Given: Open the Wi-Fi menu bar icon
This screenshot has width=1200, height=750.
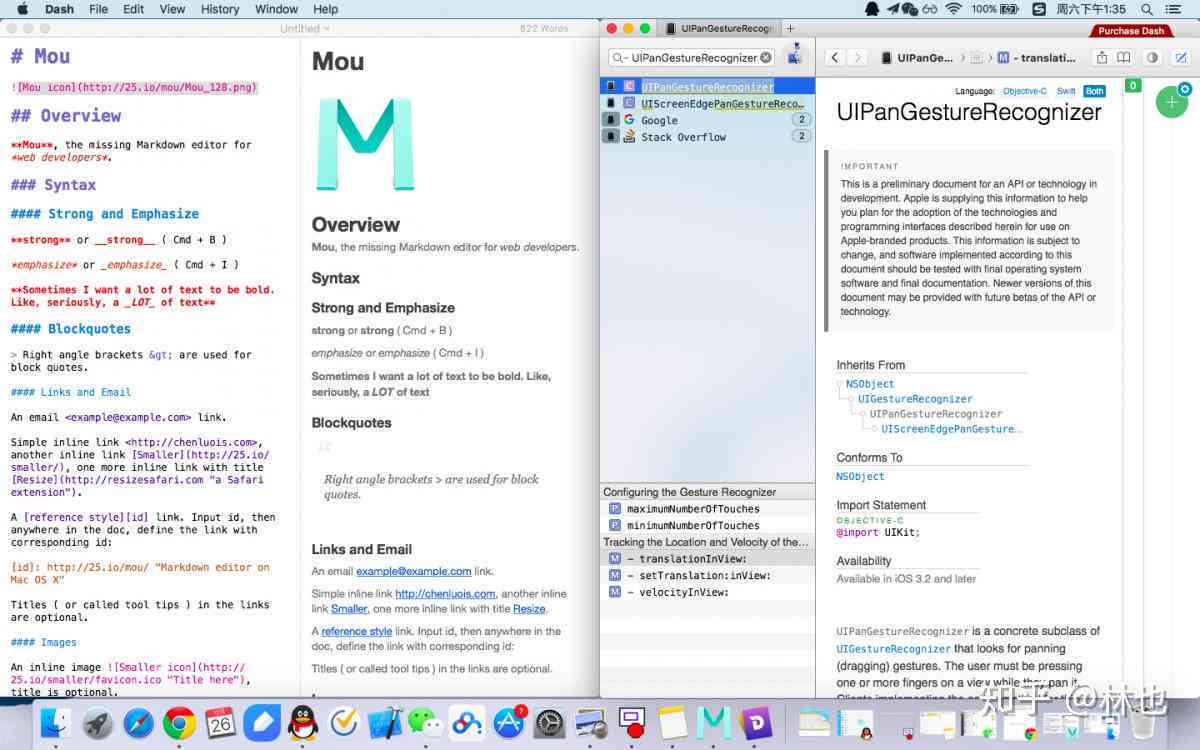Looking at the screenshot, I should pos(952,9).
